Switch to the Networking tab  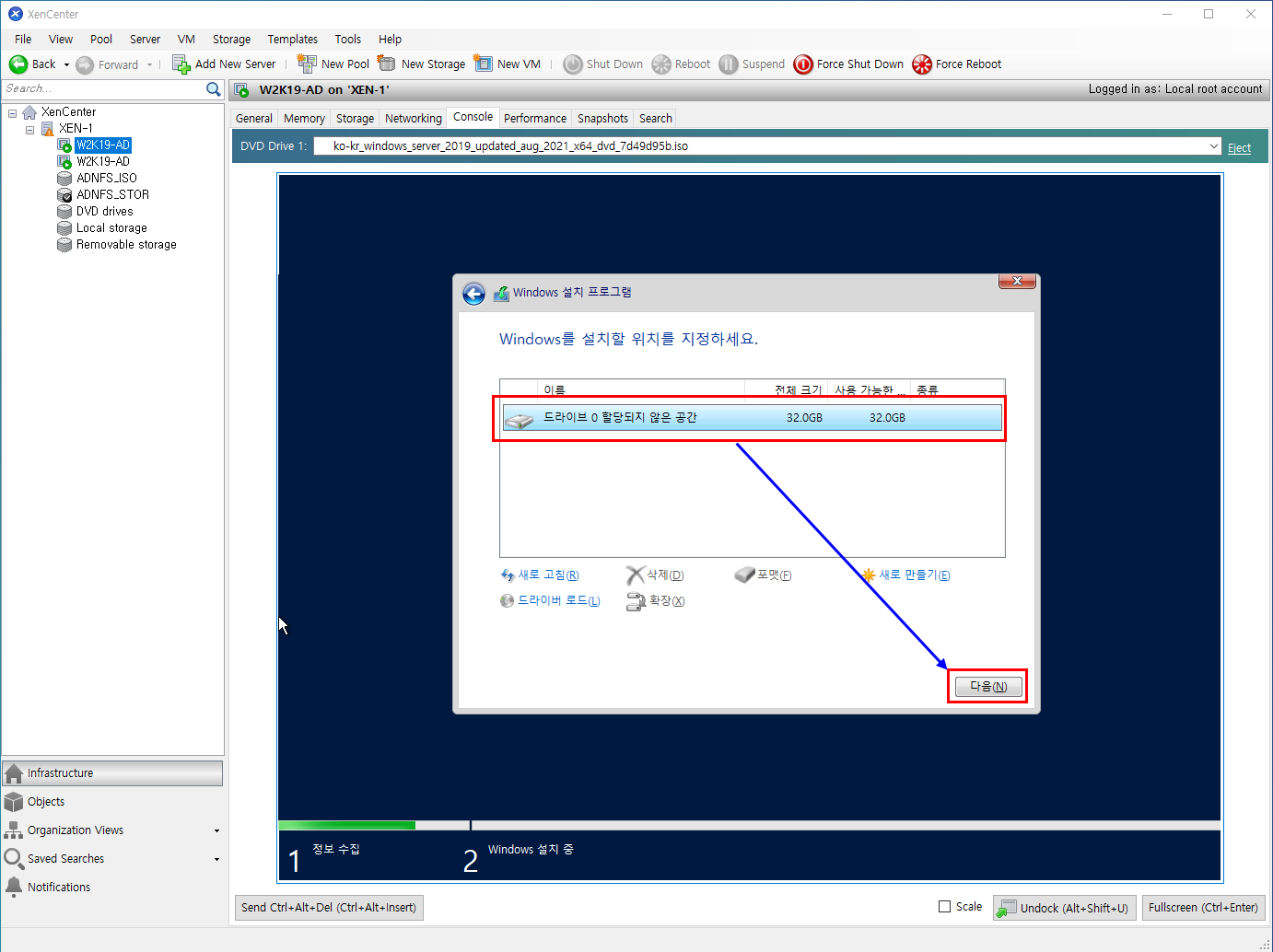(x=414, y=119)
